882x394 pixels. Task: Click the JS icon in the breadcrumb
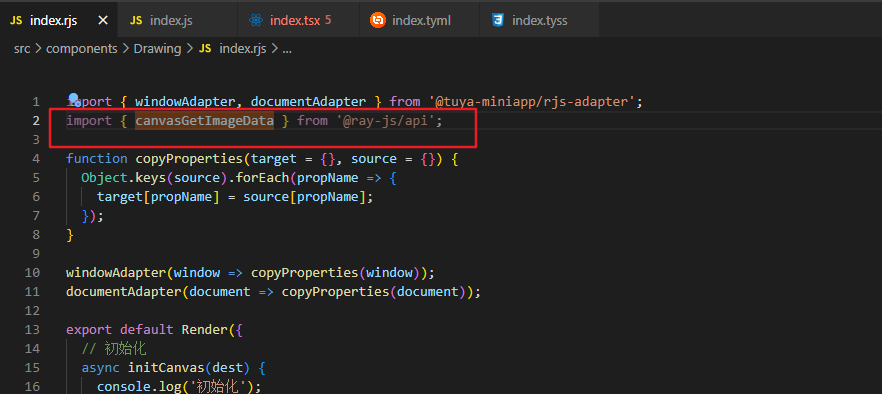point(205,49)
